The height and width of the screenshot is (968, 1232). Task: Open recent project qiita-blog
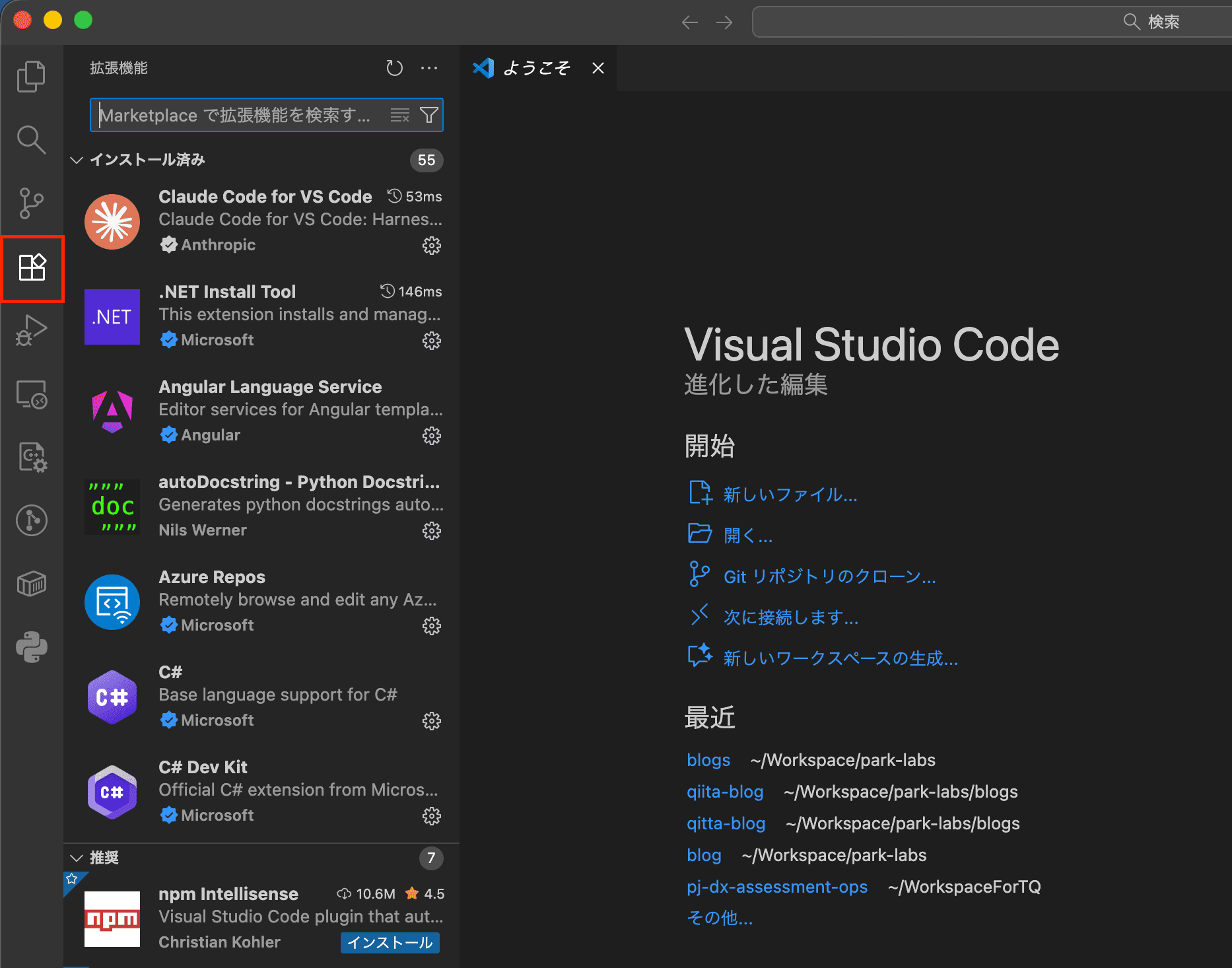[x=725, y=792]
